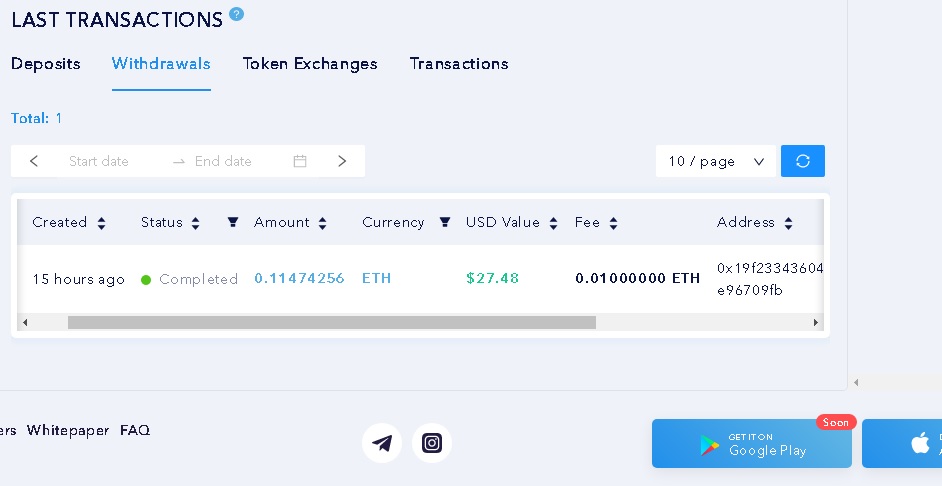Switch to the Deposits tab
The height and width of the screenshot is (486, 942).
[46, 64]
